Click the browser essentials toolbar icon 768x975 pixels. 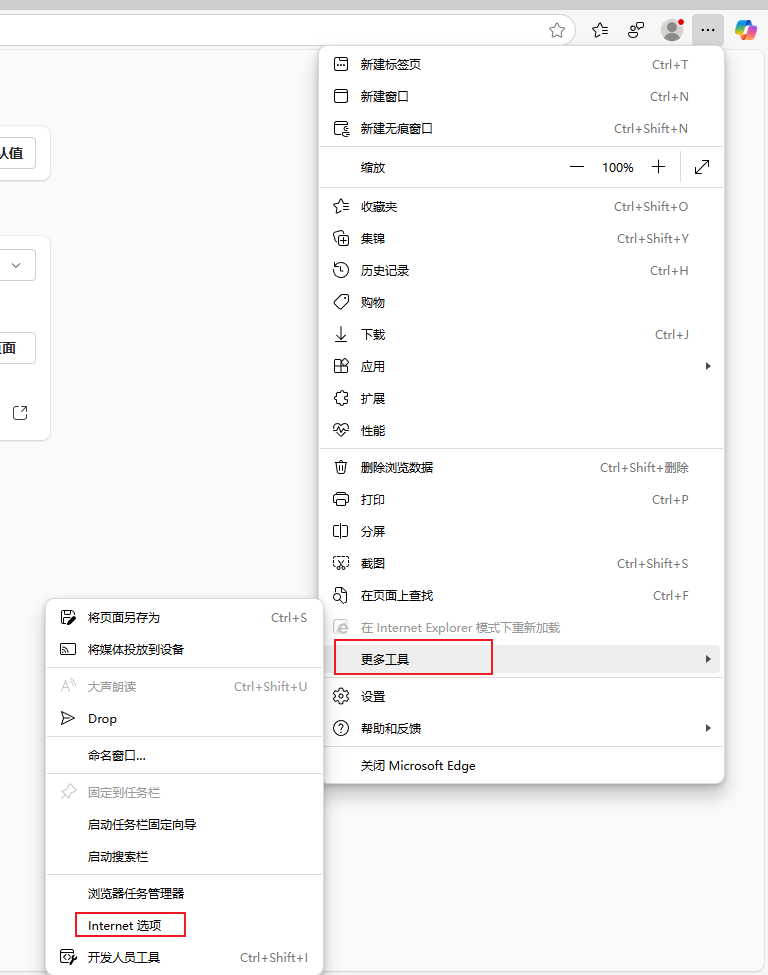(x=636, y=30)
